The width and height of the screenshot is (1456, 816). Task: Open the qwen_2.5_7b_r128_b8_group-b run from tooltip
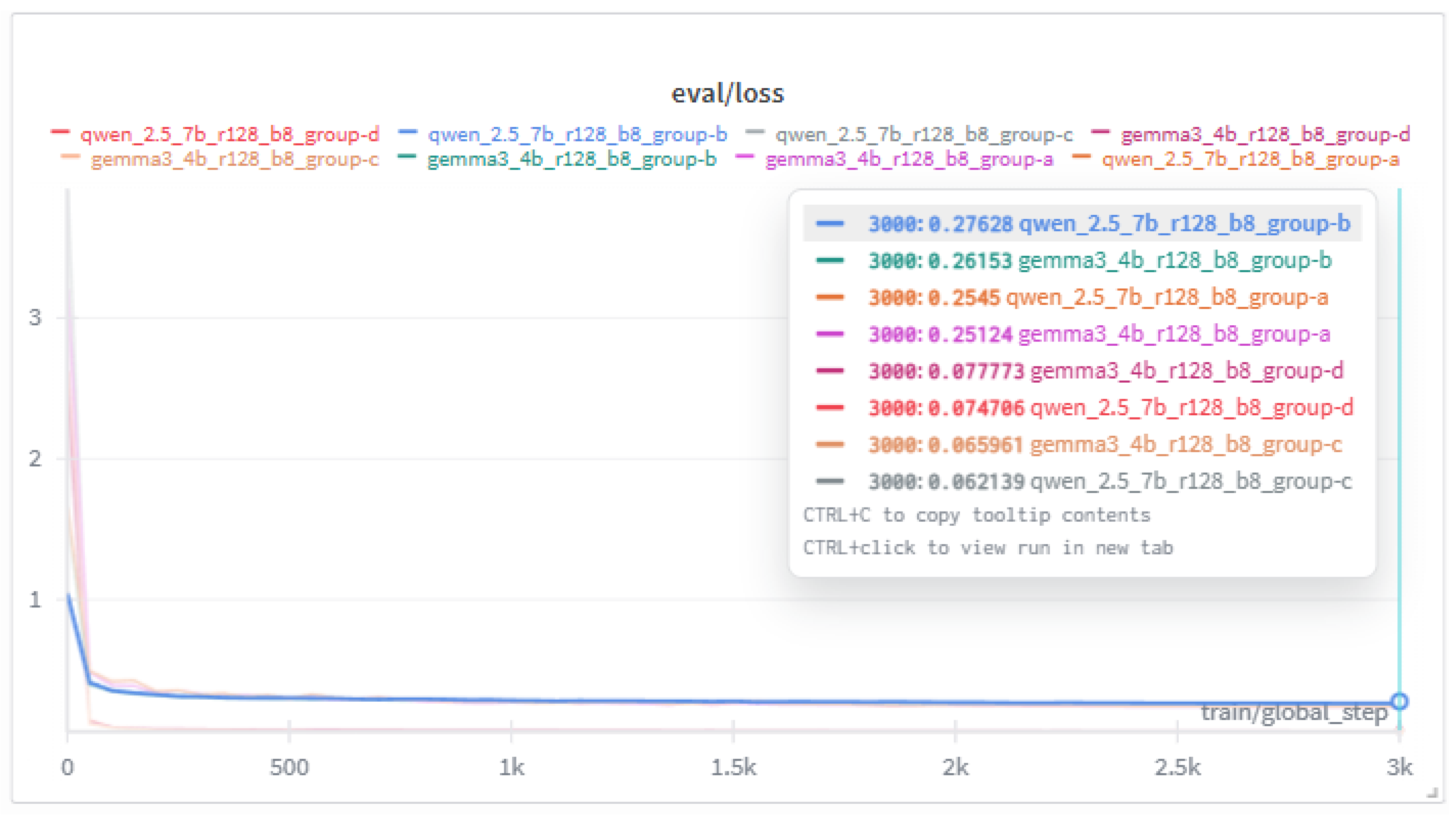pos(1184,224)
